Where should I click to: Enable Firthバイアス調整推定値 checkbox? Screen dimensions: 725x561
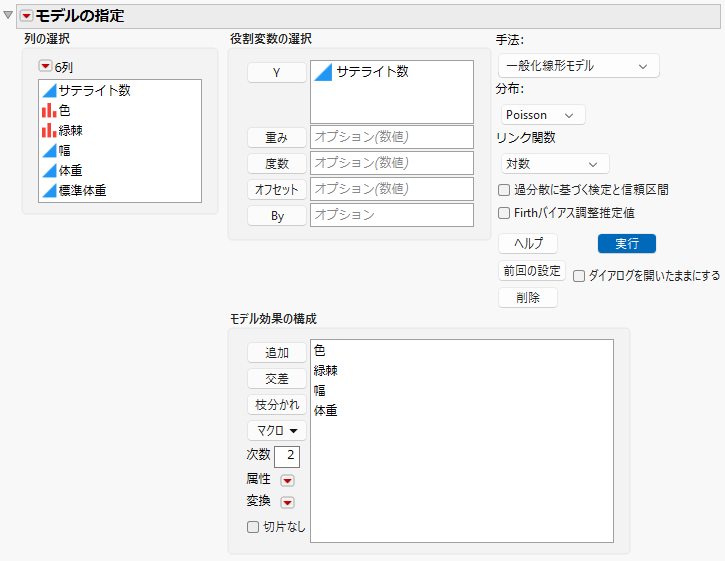click(x=504, y=213)
